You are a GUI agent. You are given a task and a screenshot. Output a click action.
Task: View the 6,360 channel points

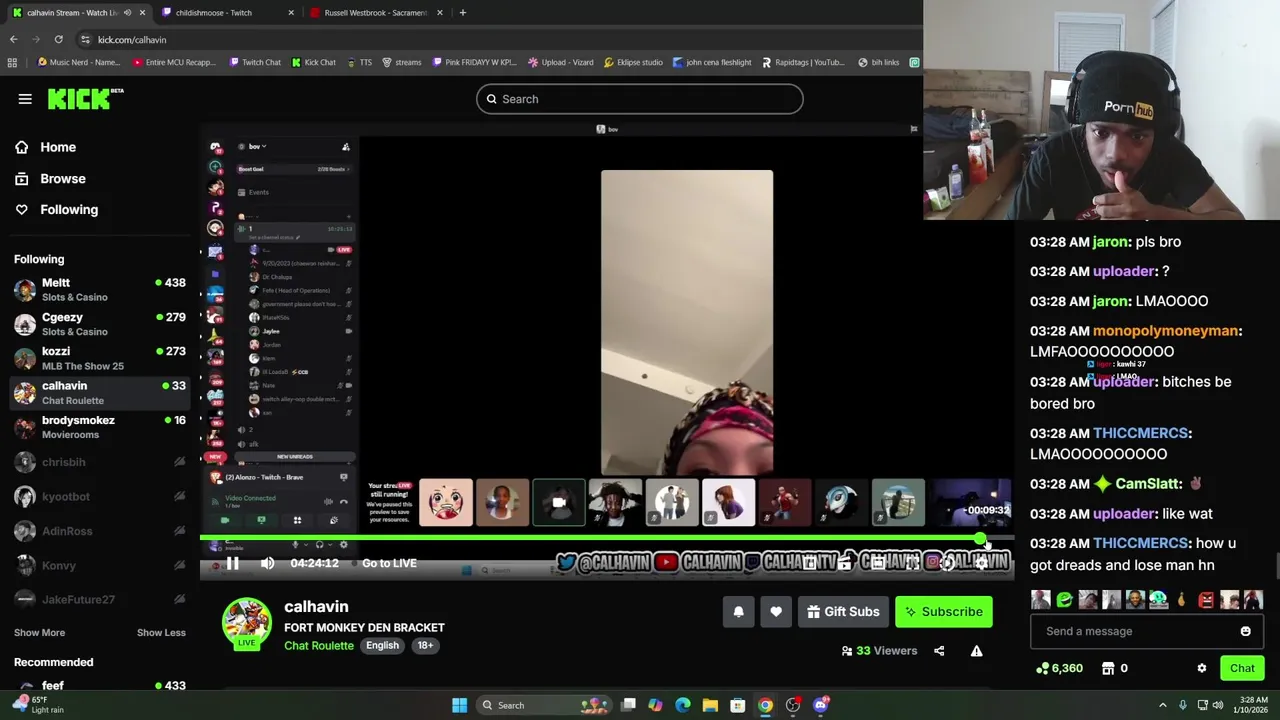pos(1060,668)
